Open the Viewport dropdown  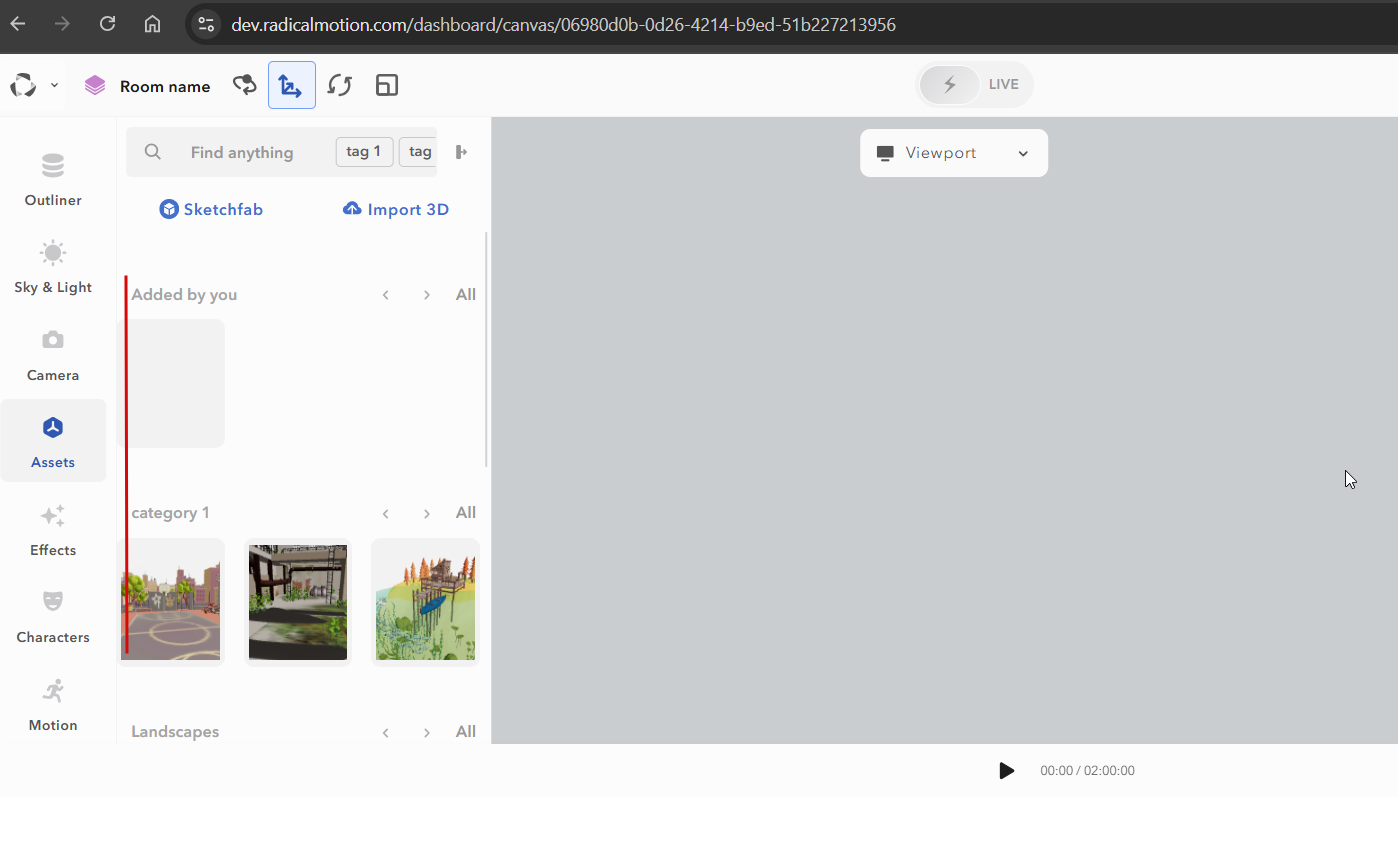tap(954, 153)
